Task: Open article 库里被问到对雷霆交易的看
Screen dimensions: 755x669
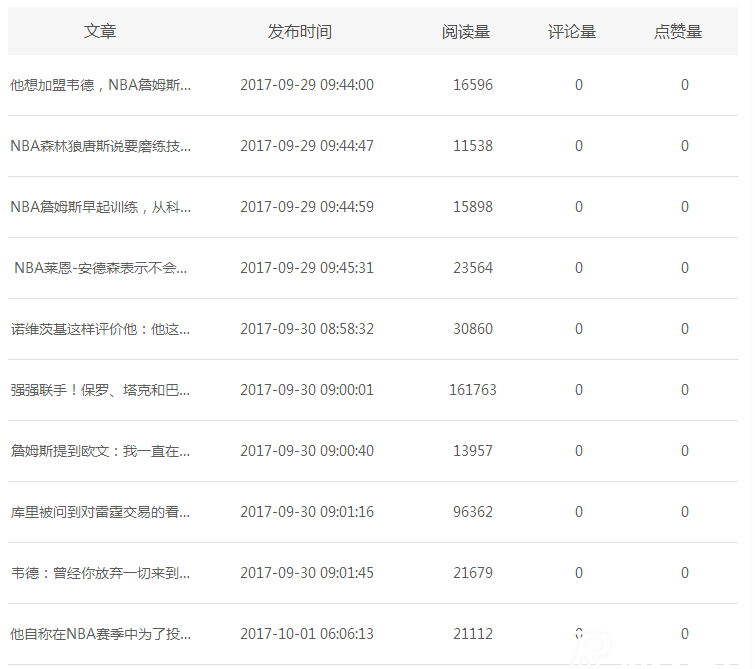Action: coord(100,512)
